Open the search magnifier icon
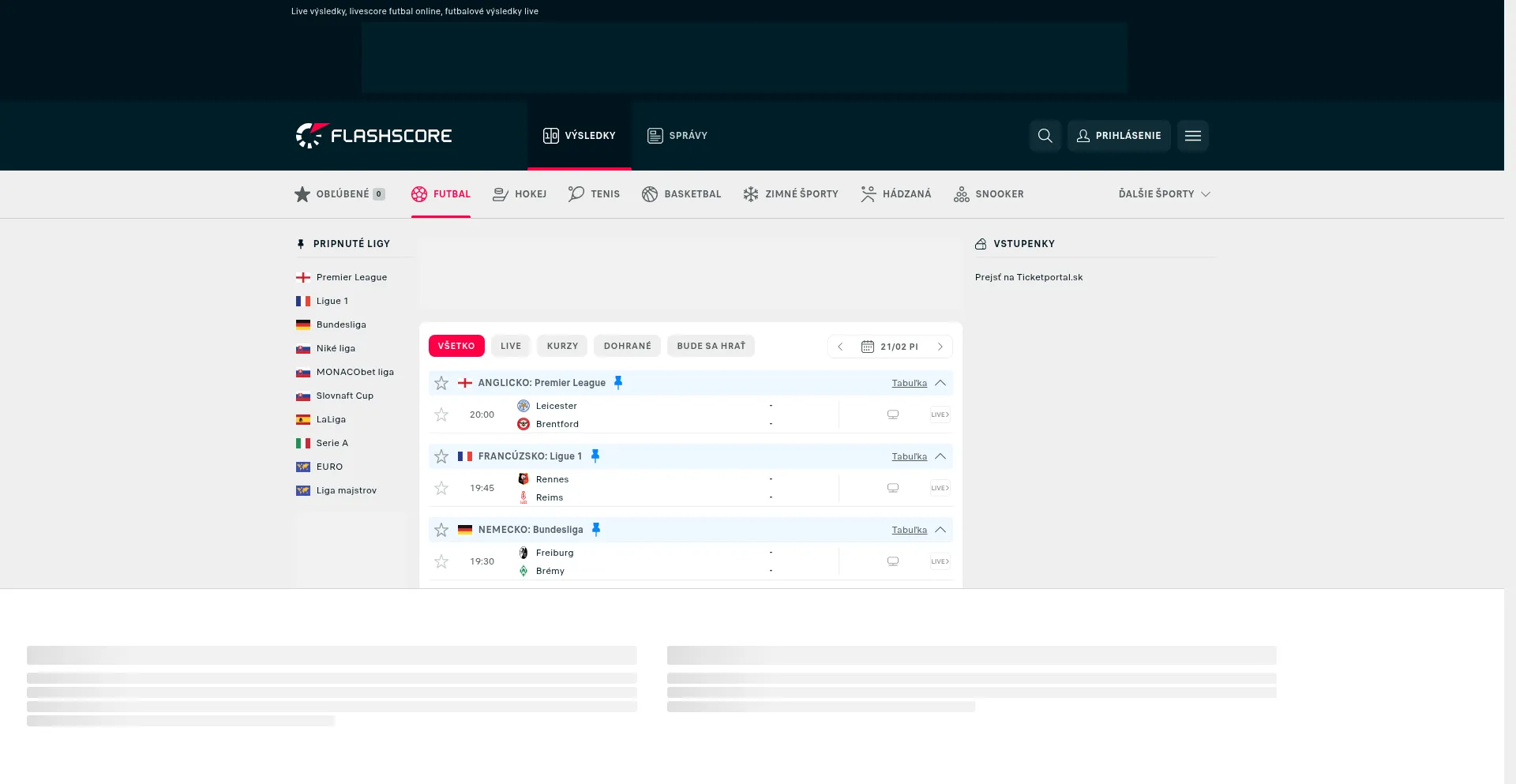This screenshot has width=1516, height=784. 1045,136
